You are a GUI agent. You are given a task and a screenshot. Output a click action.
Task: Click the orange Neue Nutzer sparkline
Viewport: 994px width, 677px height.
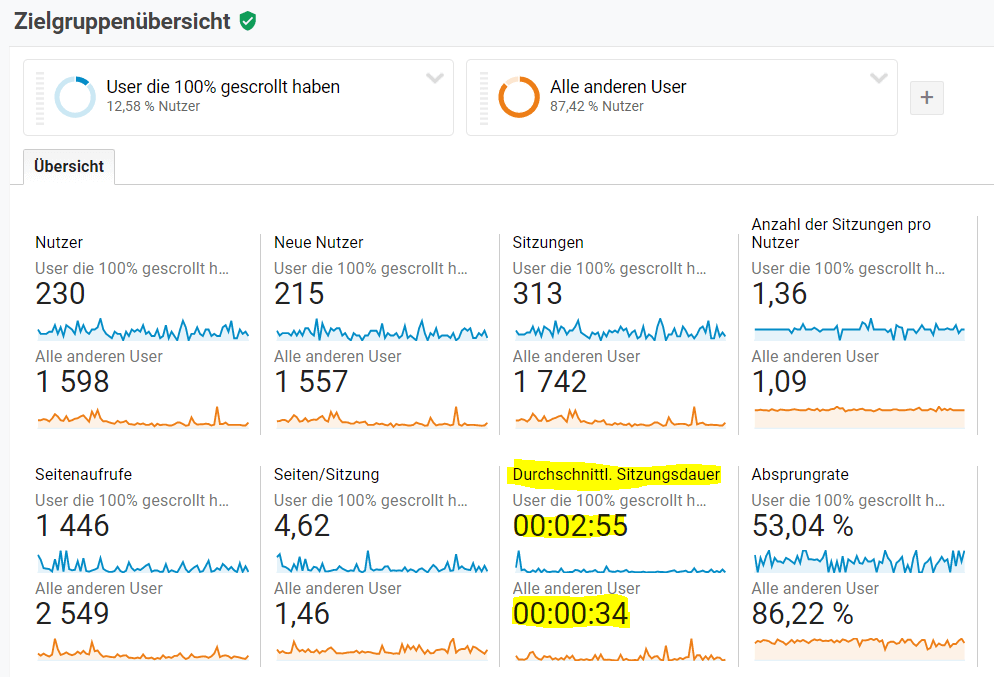pos(381,418)
